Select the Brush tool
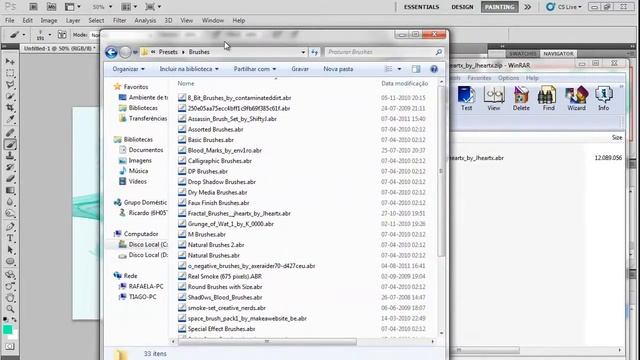The image size is (640, 360). click(10, 144)
